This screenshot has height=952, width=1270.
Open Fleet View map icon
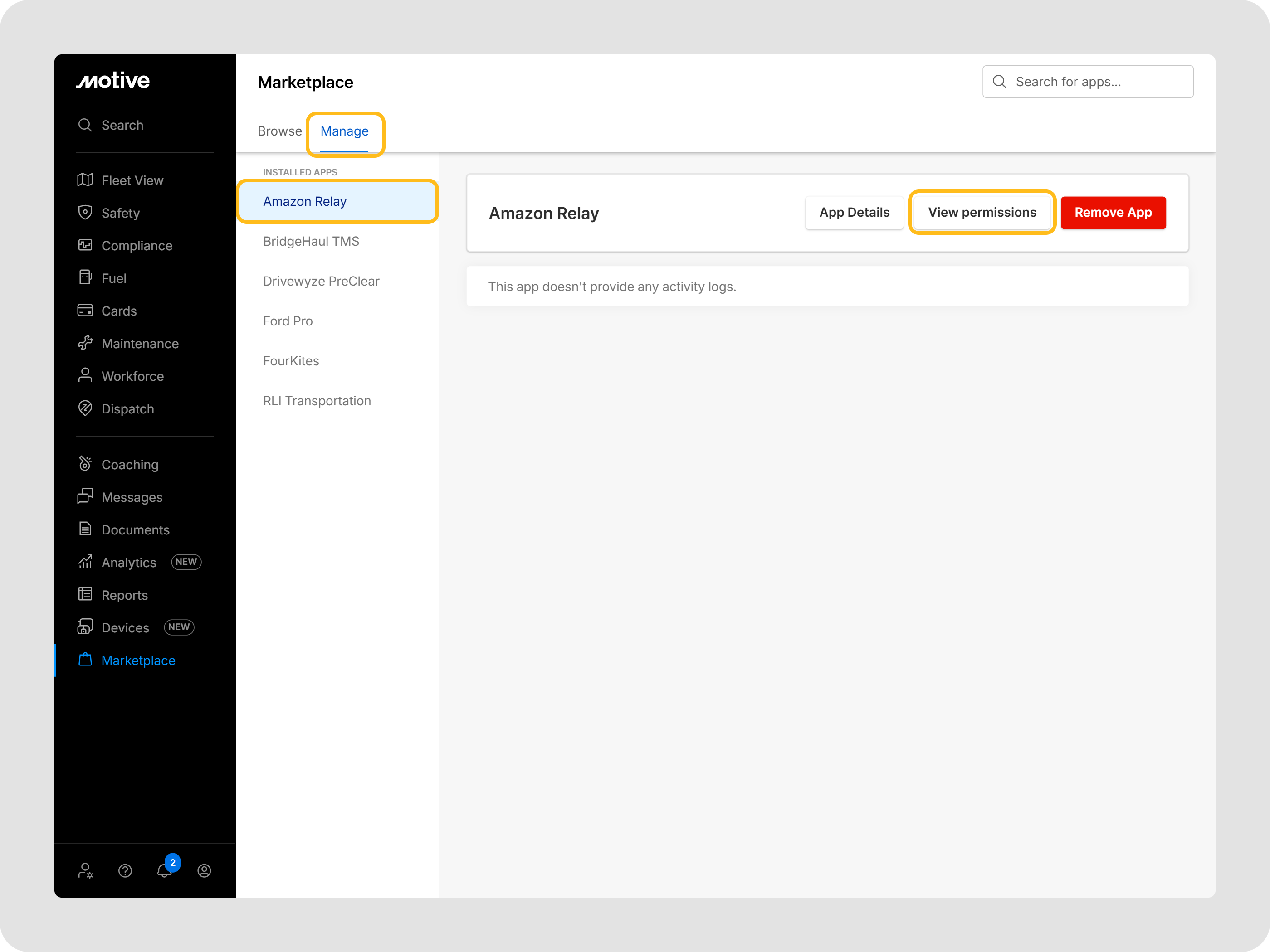(85, 180)
